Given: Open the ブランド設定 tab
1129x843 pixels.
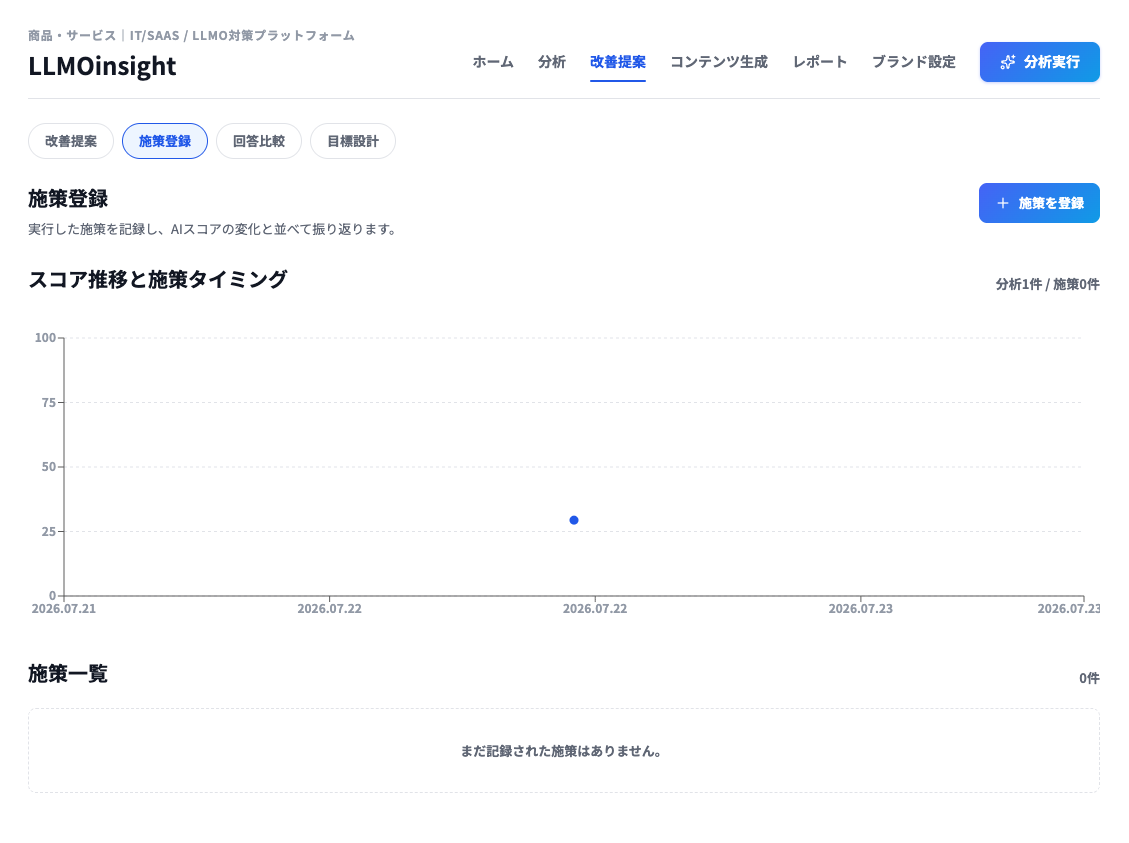Looking at the screenshot, I should coord(914,62).
